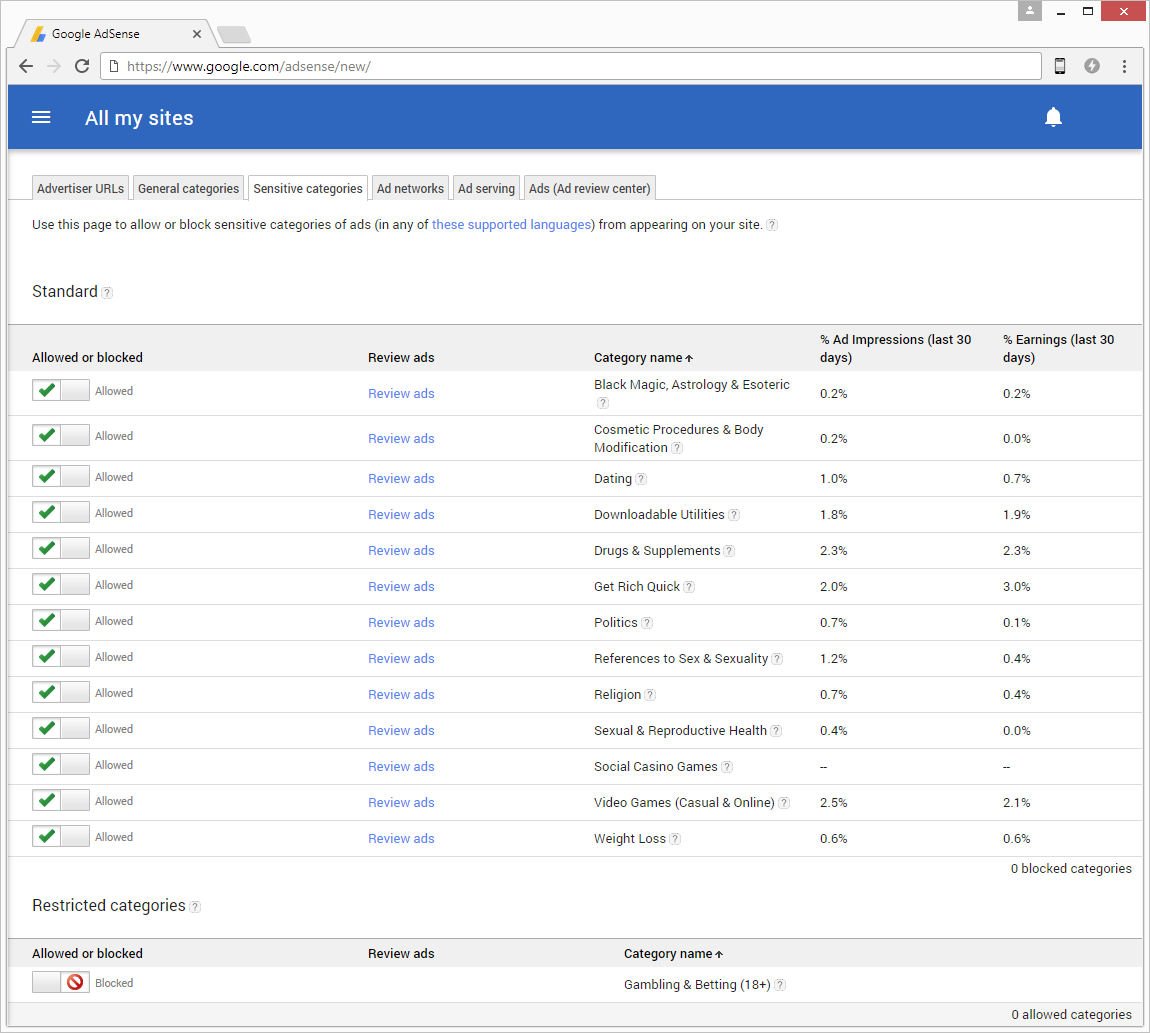1150x1033 pixels.
Task: Review ads for Black Magic category
Action: click(401, 393)
